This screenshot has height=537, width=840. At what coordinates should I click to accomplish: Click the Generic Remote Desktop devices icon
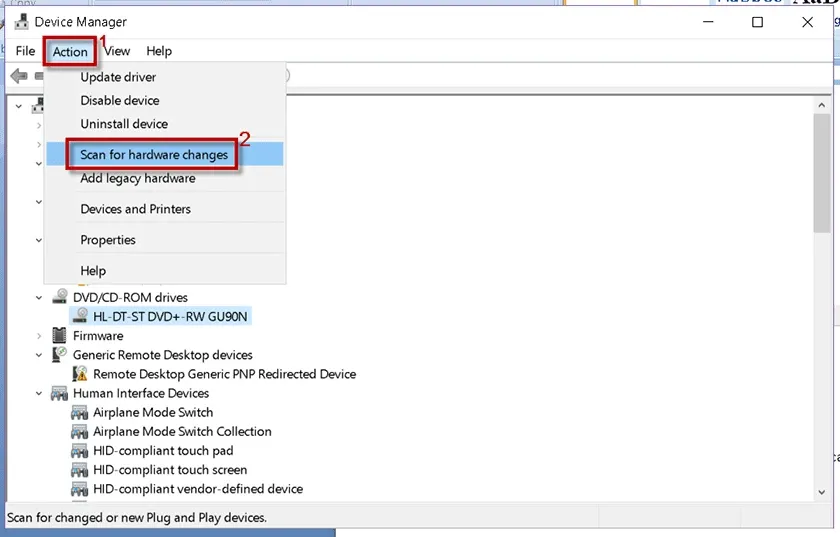pos(60,355)
